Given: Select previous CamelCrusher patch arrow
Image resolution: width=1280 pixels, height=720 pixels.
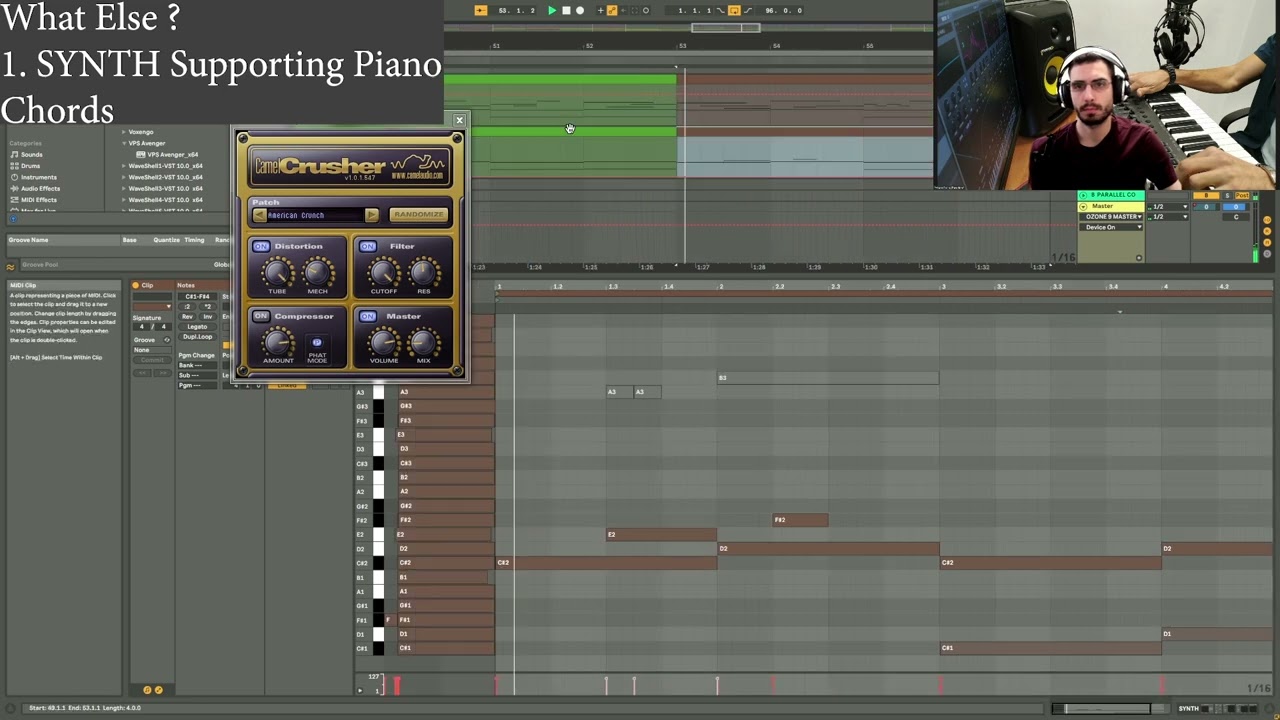Looking at the screenshot, I should [x=260, y=215].
